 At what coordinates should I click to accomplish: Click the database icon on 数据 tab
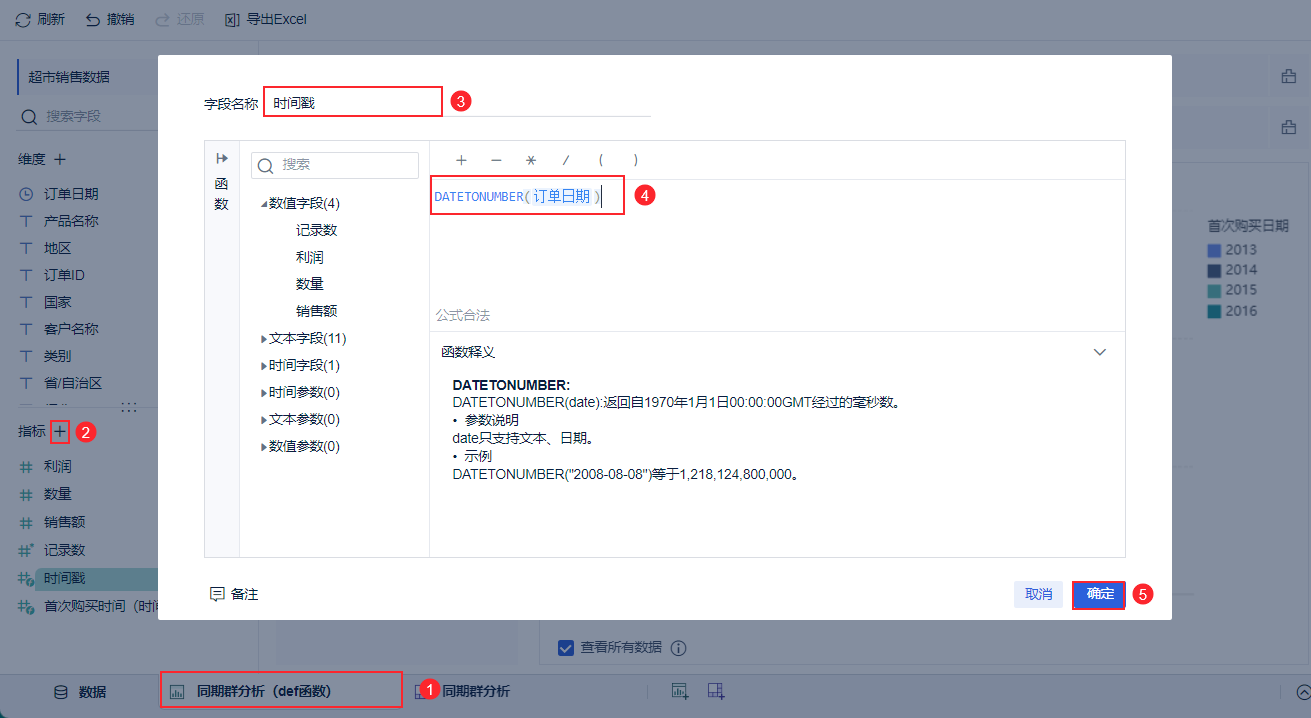coord(61,692)
